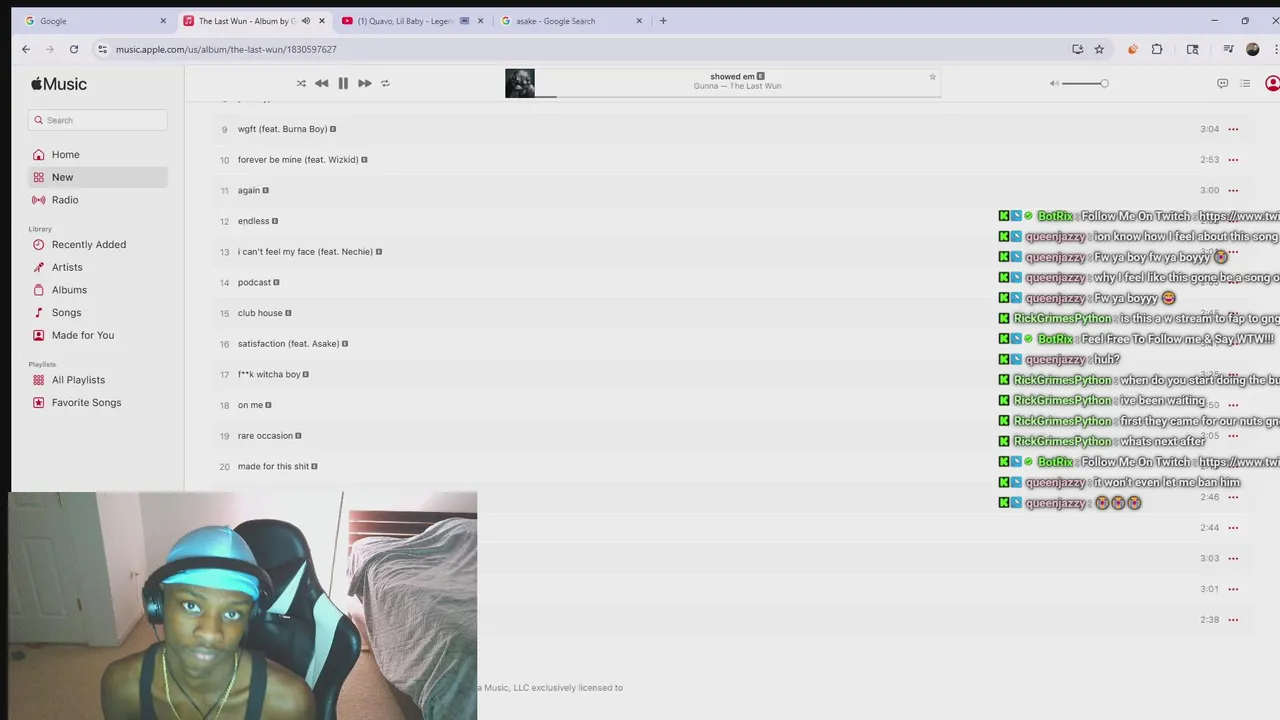Adjust the Apple Music volume slider
This screenshot has width=1280, height=720.
1085,83
